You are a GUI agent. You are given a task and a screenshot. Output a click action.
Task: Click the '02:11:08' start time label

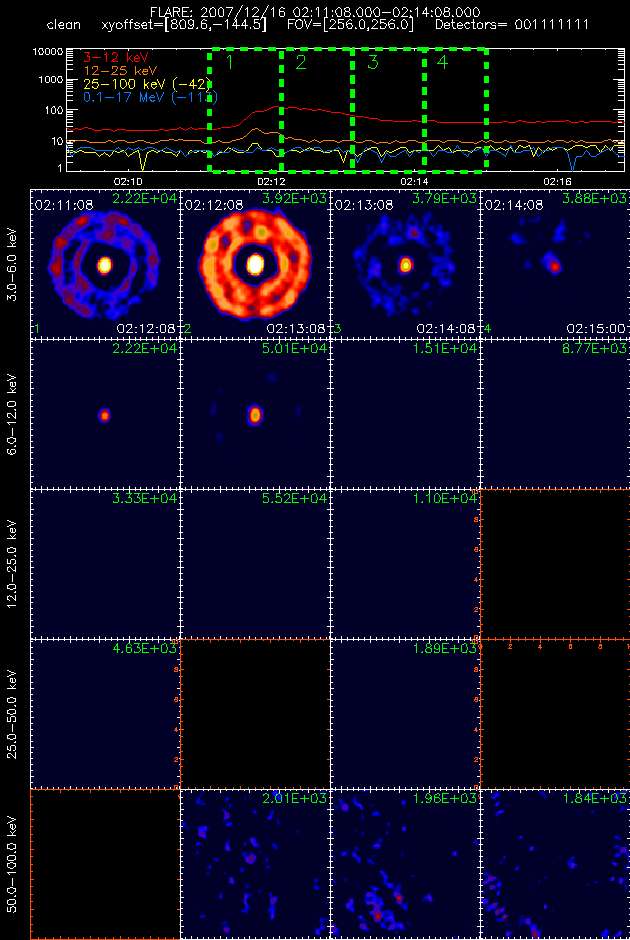tap(64, 206)
